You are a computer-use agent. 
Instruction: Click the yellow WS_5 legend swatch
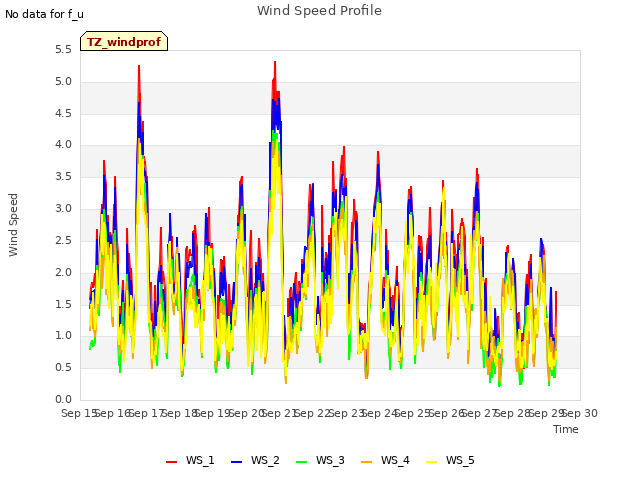[x=431, y=461]
